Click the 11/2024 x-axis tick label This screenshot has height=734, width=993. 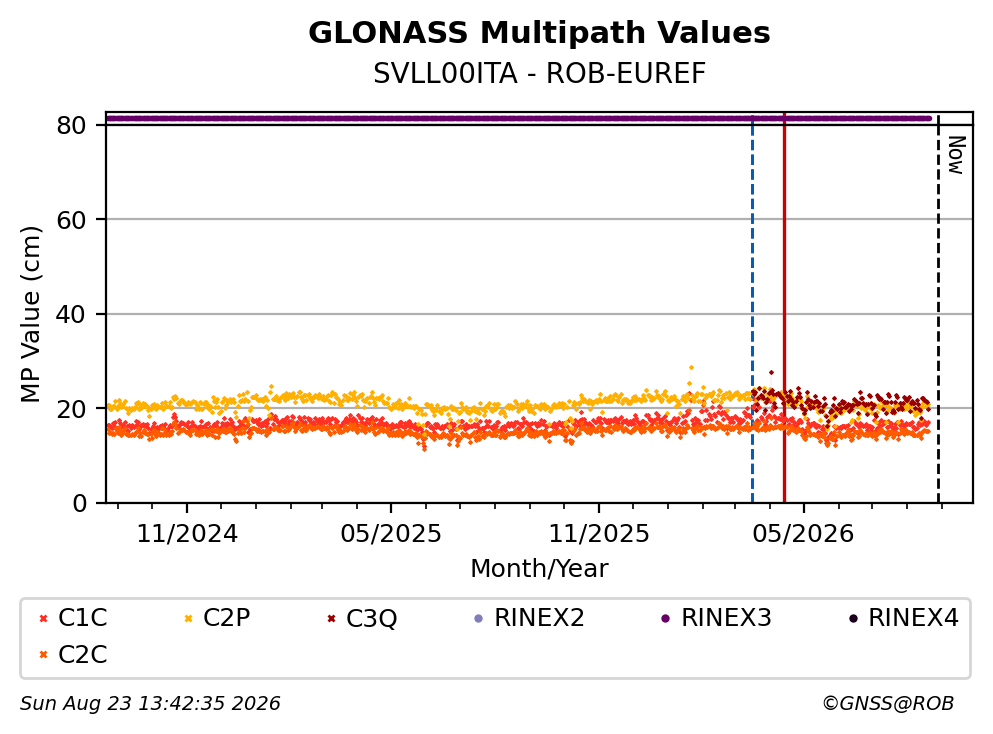(x=187, y=534)
